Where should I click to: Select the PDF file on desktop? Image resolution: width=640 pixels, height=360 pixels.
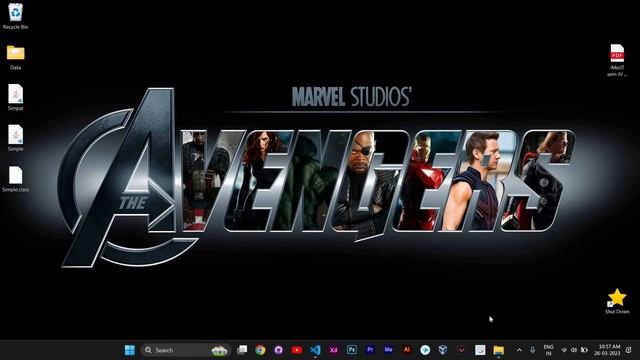click(x=617, y=60)
